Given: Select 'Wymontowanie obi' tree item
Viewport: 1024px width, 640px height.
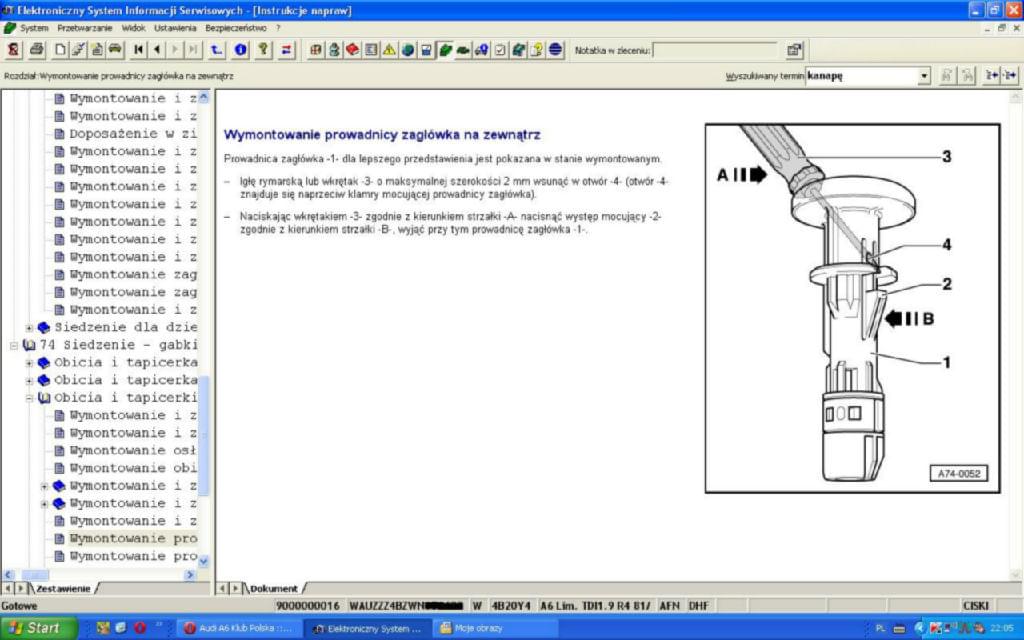Looking at the screenshot, I should [x=133, y=468].
